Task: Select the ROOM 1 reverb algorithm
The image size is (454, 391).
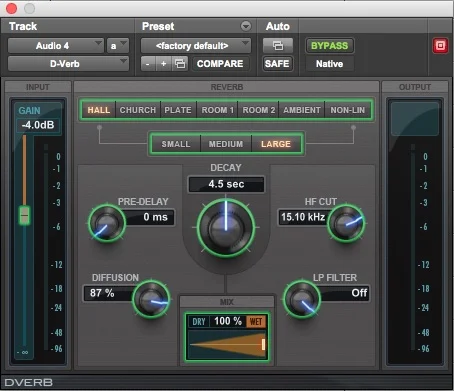Action: coord(217,110)
